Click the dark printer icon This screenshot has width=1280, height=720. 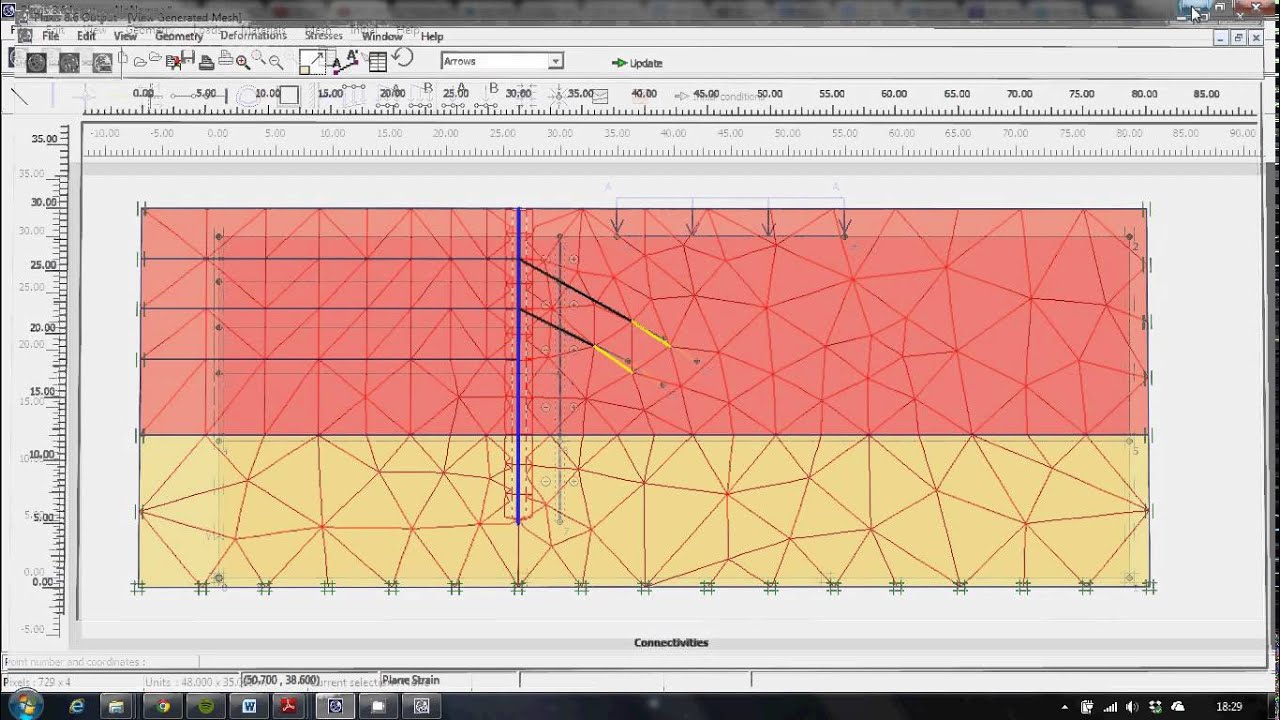point(206,62)
